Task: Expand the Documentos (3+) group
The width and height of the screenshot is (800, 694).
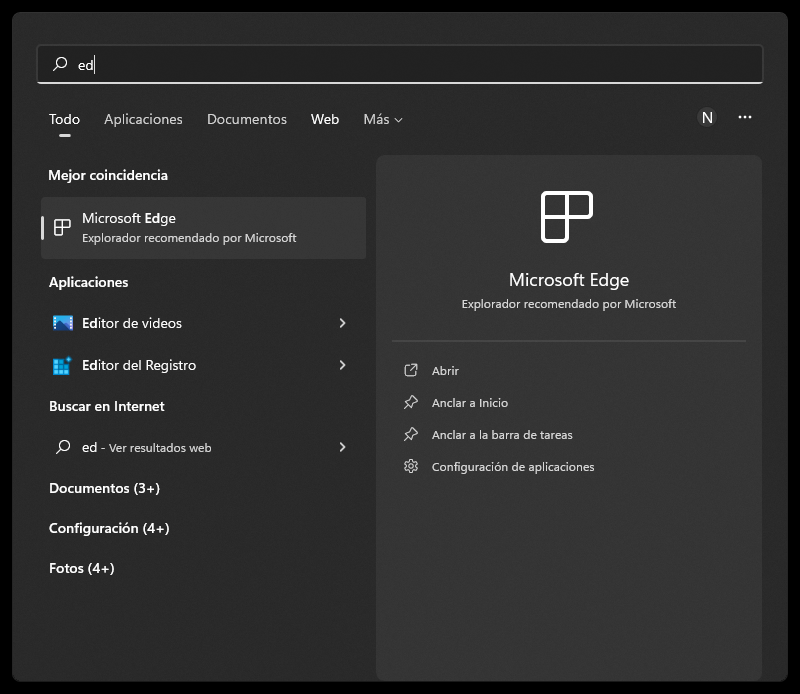Action: tap(105, 488)
